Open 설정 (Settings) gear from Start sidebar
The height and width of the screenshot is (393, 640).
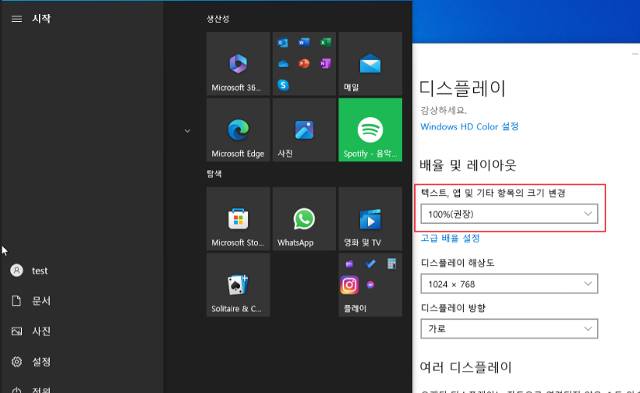[31, 362]
